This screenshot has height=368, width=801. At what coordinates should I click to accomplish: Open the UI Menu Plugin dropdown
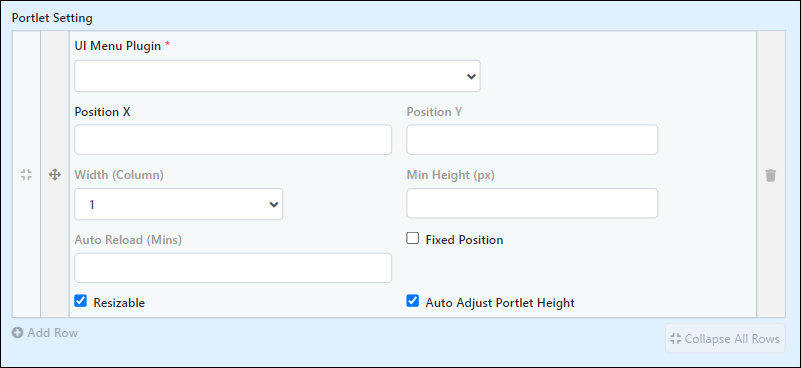(x=277, y=76)
